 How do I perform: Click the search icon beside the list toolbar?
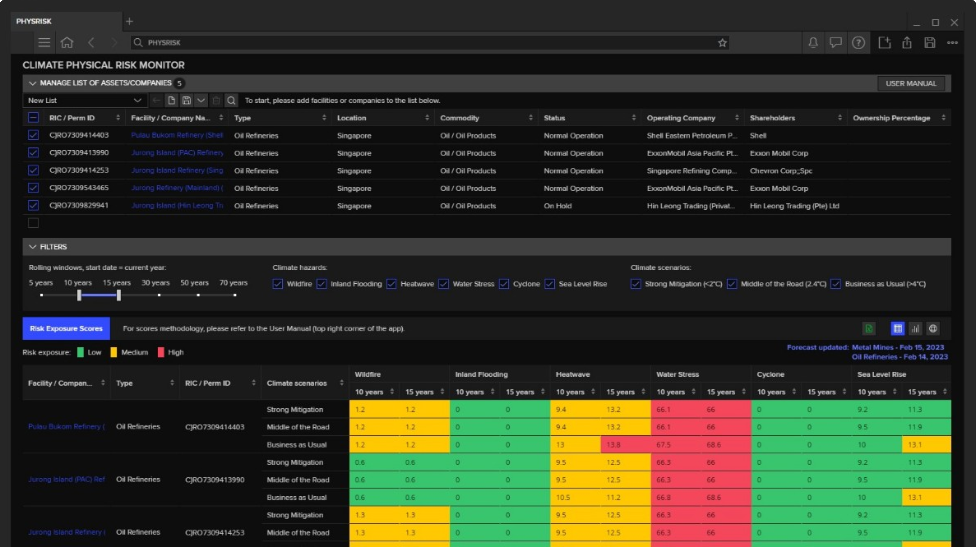231,101
